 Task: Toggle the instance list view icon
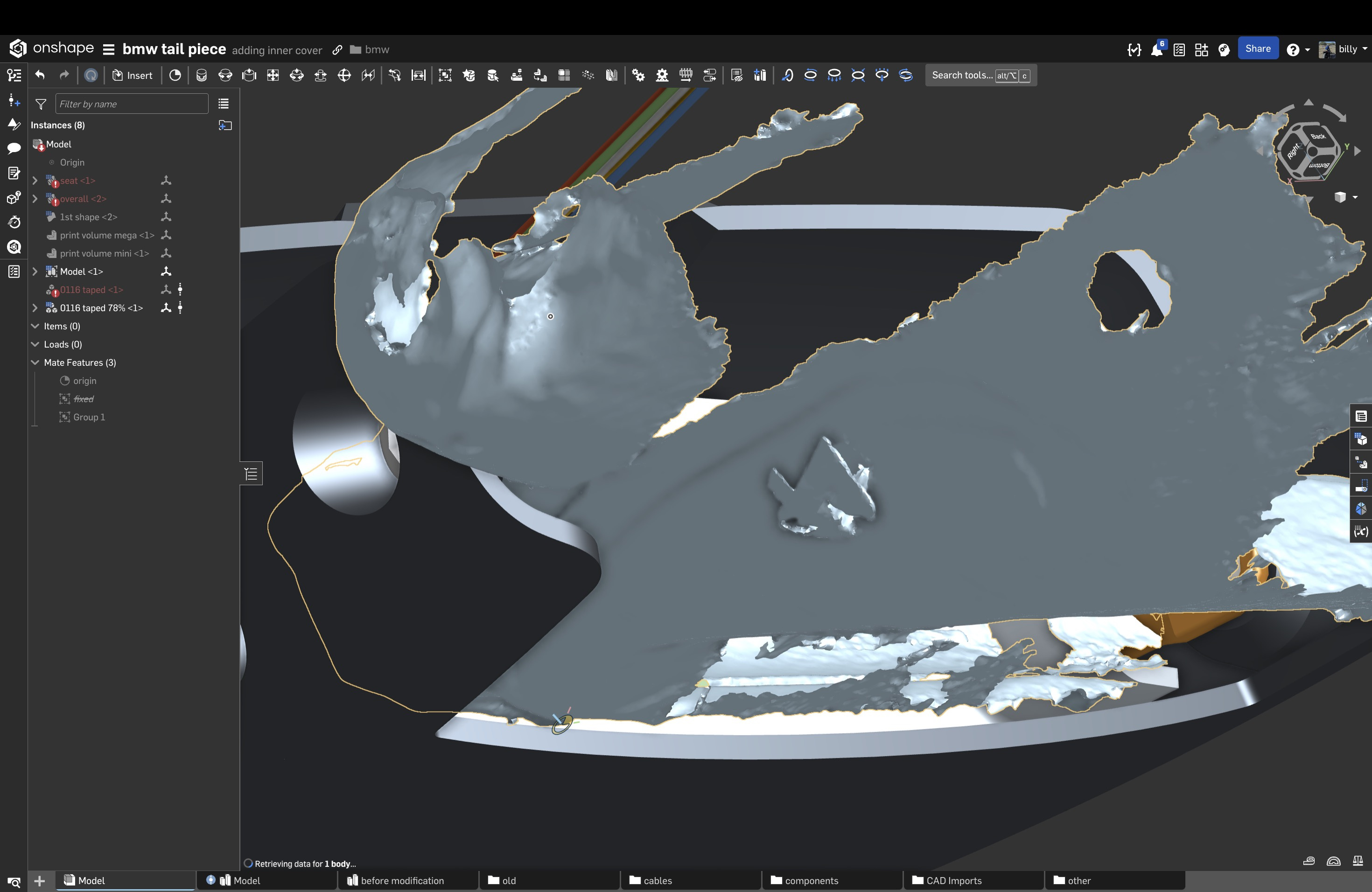click(x=224, y=104)
